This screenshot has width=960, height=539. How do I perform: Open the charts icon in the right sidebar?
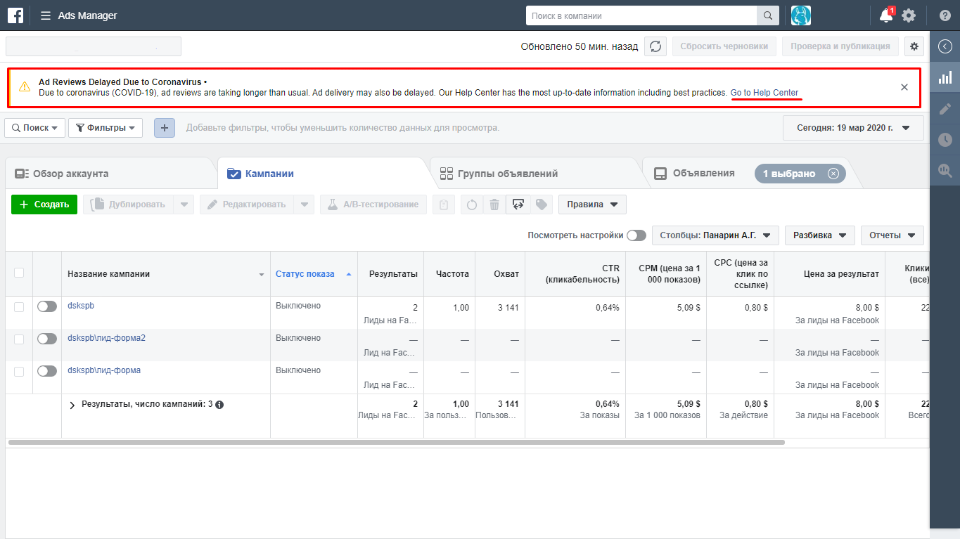[945, 77]
